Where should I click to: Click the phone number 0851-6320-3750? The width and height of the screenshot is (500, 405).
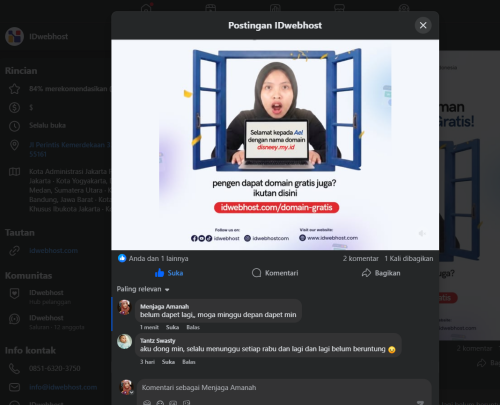point(55,368)
